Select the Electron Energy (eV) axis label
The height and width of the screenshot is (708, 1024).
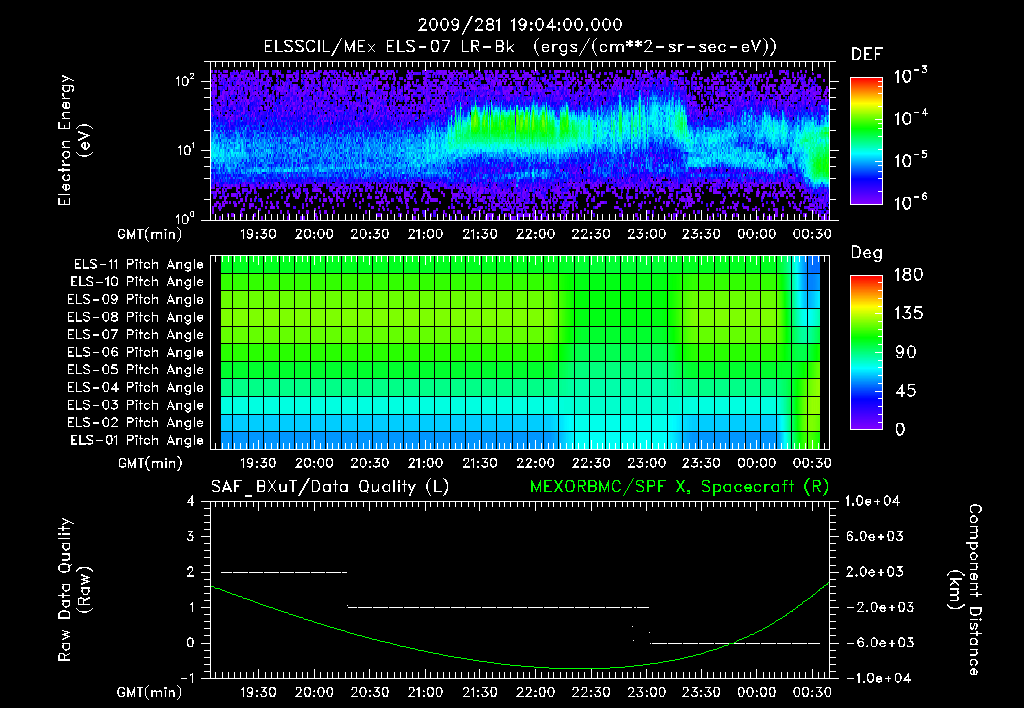pyautogui.click(x=74, y=140)
